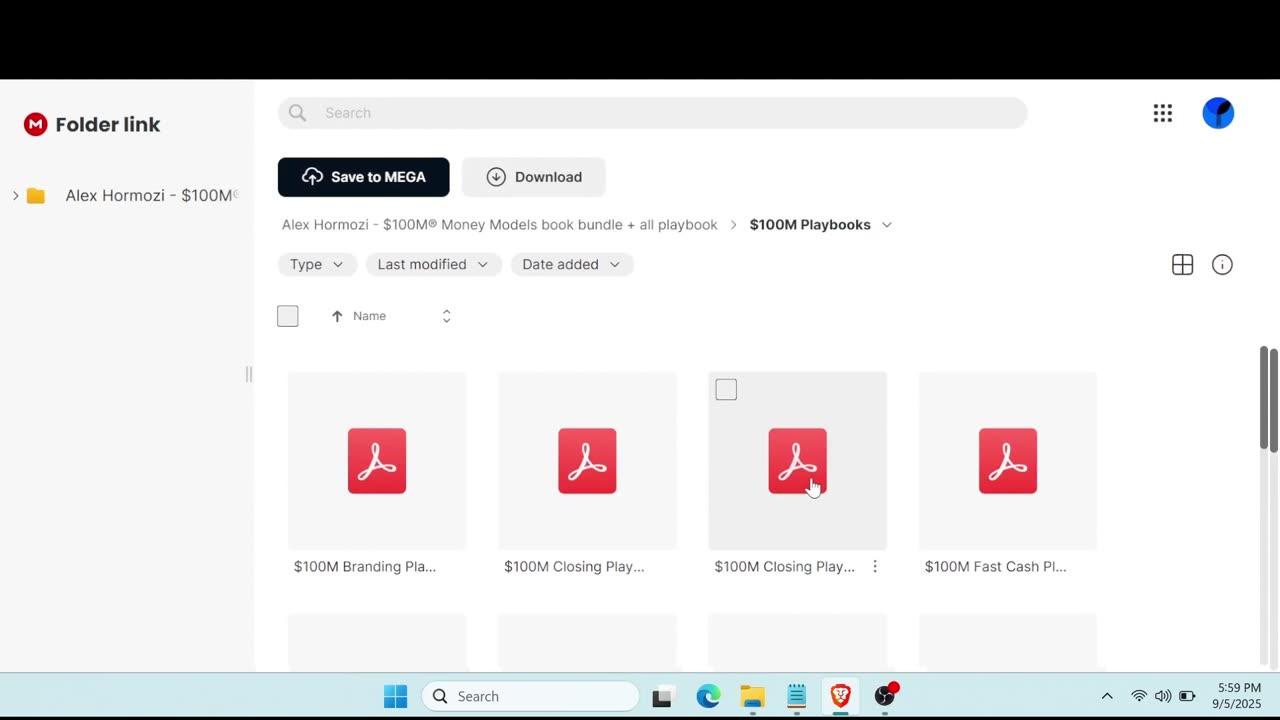The width and height of the screenshot is (1280, 720).
Task: Go to parent Alex Hormozi bundle breadcrumb
Action: pyautogui.click(x=500, y=225)
